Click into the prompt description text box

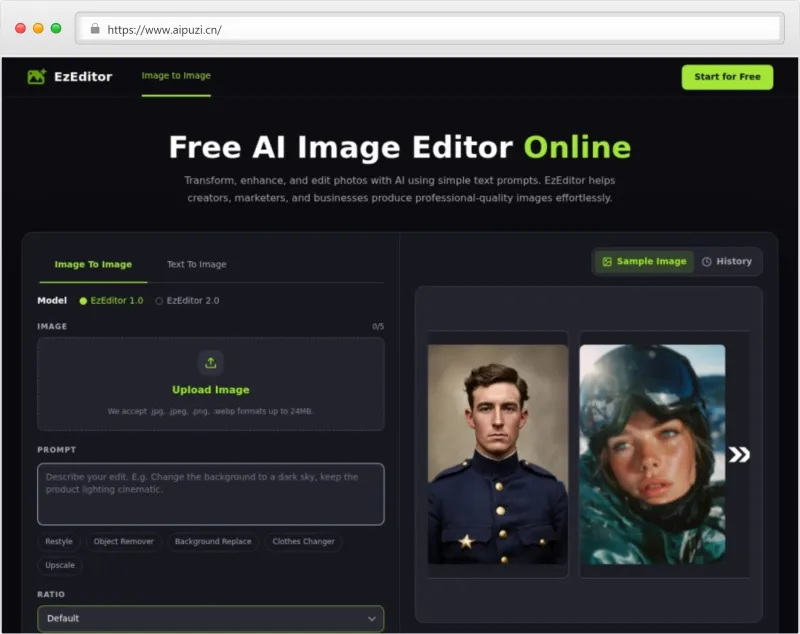coord(211,494)
